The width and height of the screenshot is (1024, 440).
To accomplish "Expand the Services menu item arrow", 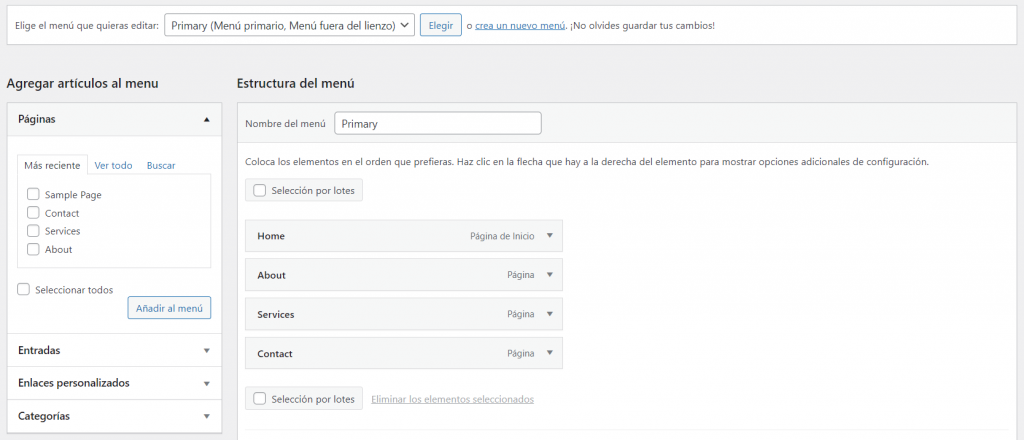I will click(549, 314).
